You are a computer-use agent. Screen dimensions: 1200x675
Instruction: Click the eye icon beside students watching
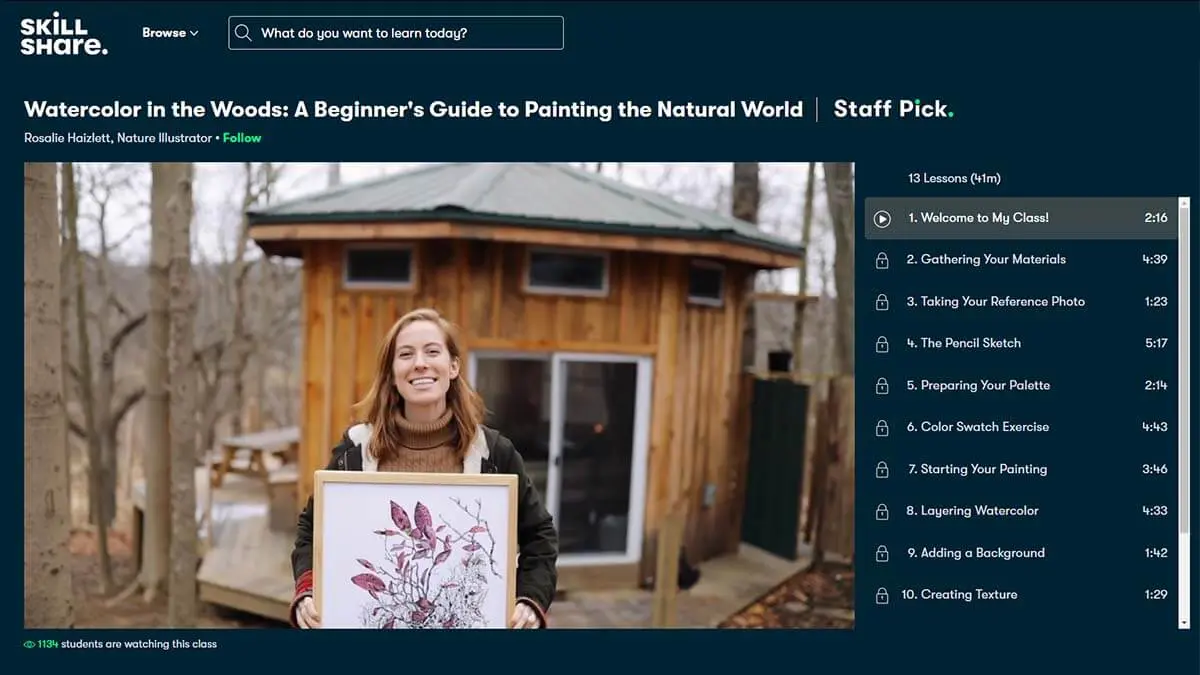click(x=29, y=645)
